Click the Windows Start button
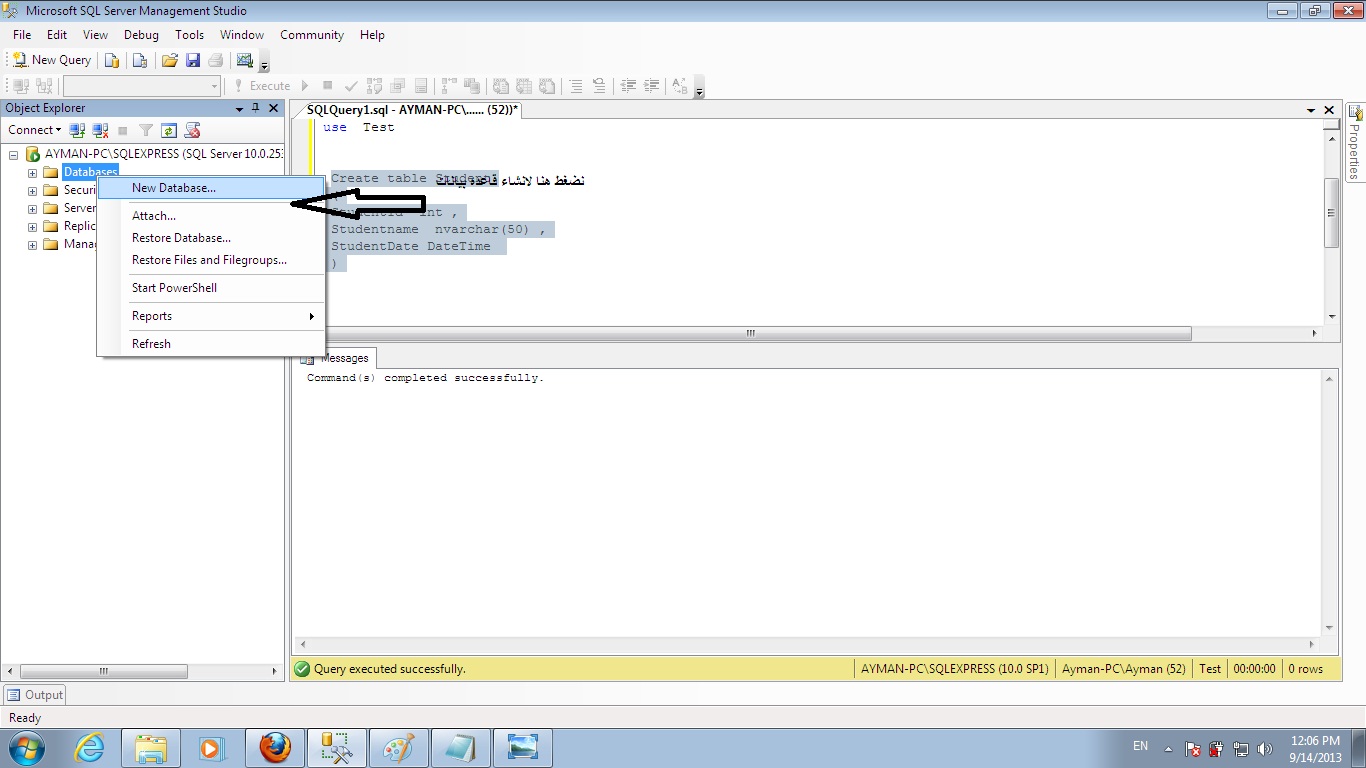 [x=26, y=748]
